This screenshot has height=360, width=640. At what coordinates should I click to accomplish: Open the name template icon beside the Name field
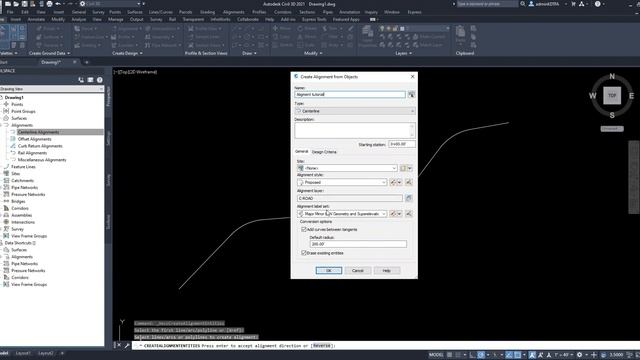[411, 95]
